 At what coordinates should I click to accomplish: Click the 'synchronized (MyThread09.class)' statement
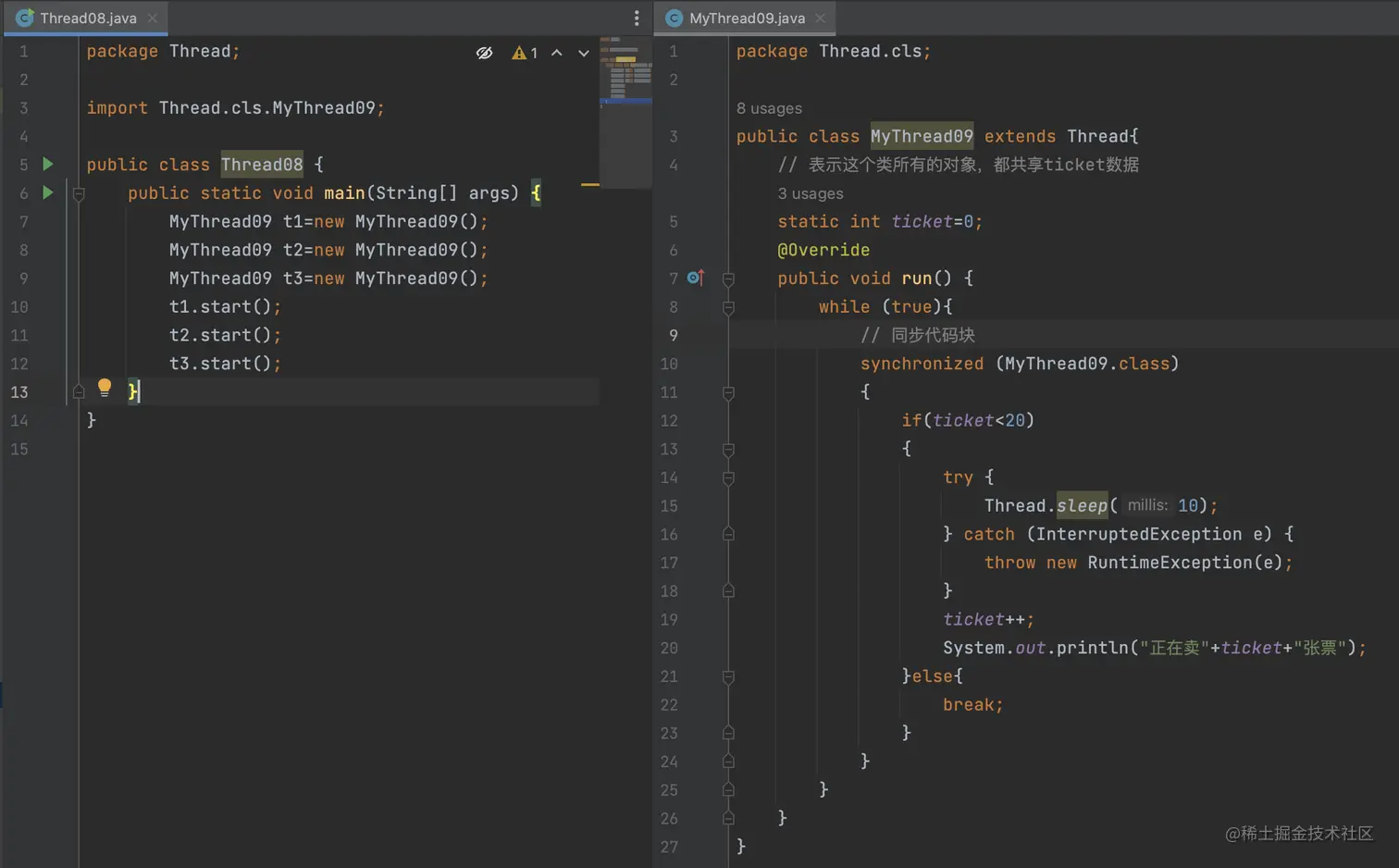(x=1020, y=364)
